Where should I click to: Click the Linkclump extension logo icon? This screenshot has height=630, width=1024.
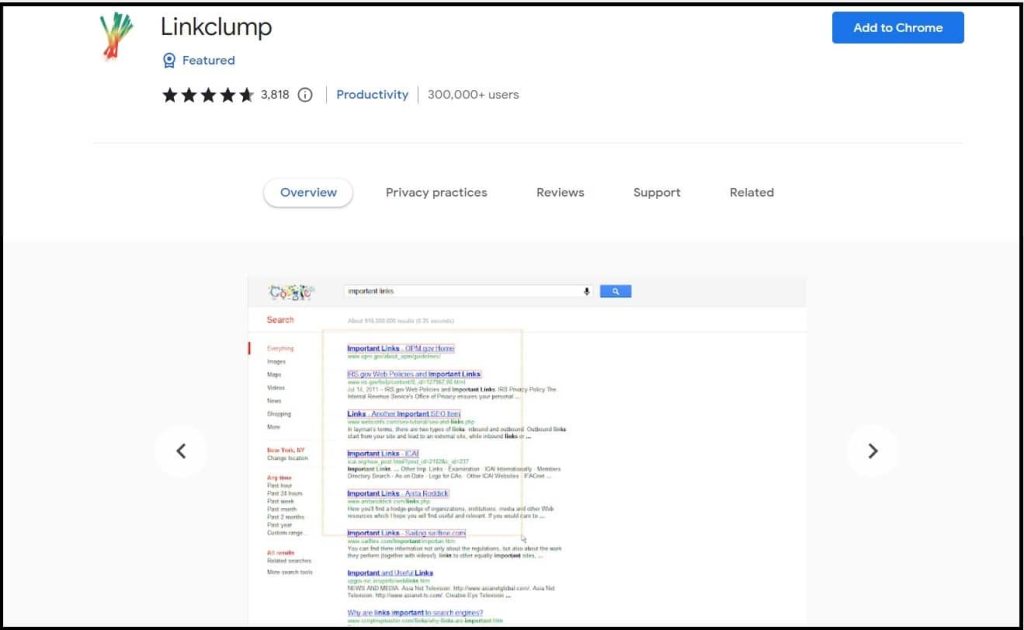click(116, 36)
